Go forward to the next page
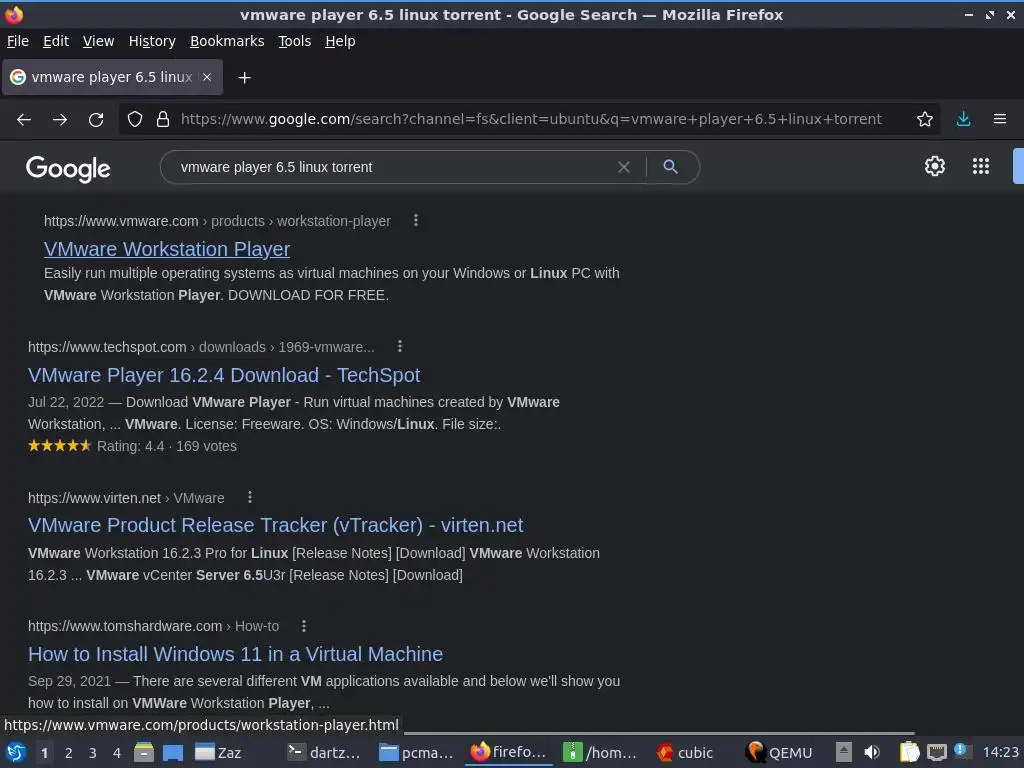 click(x=60, y=120)
